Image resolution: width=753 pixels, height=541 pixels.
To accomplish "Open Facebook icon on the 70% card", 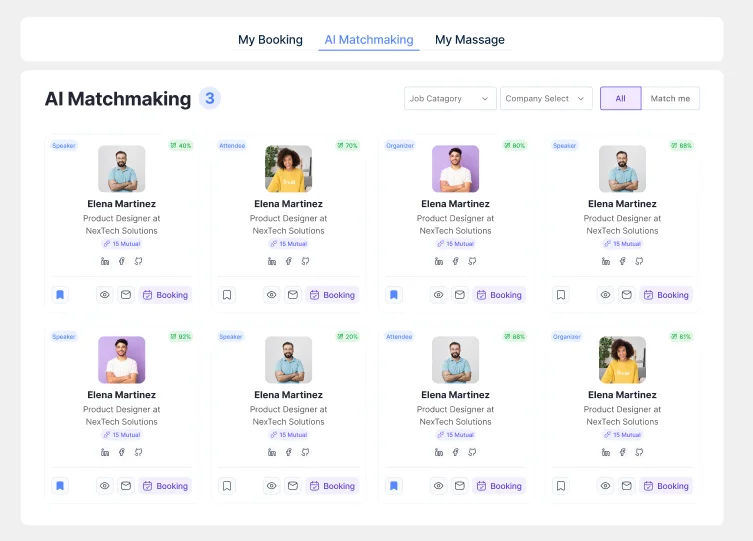I will 289,261.
